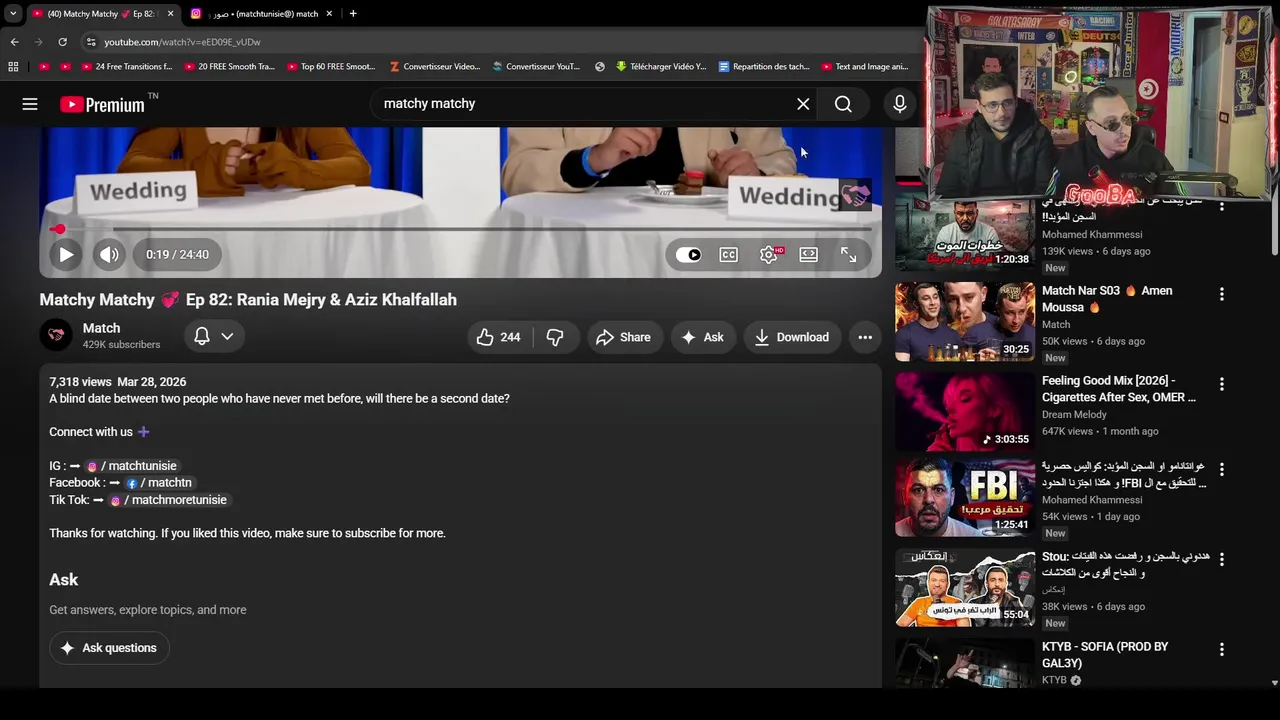Image resolution: width=1280 pixels, height=720 pixels.
Task: Close the Instagram matchtunisie tab
Action: pyautogui.click(x=328, y=14)
